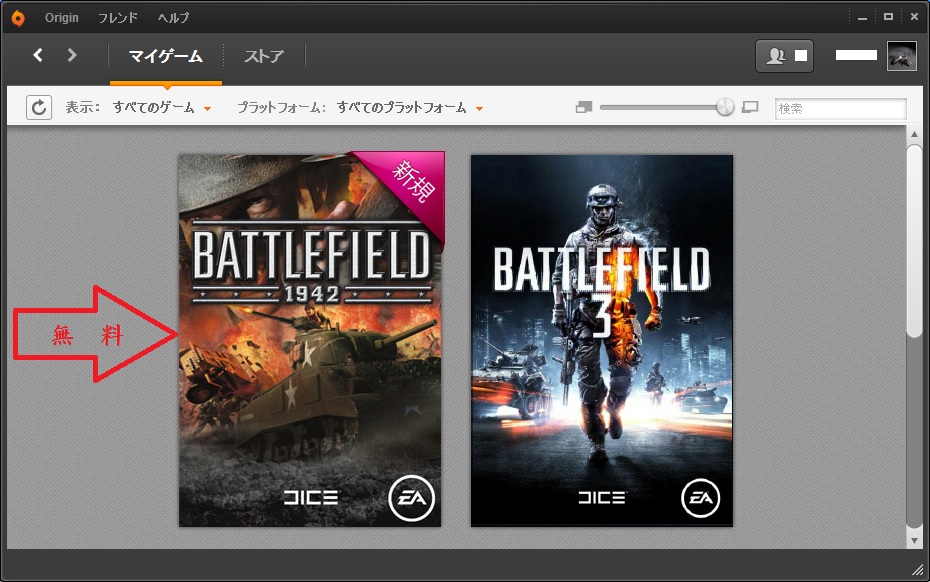Screen dimensions: 930x582
Task: Open the friends list button
Action: [x=784, y=56]
